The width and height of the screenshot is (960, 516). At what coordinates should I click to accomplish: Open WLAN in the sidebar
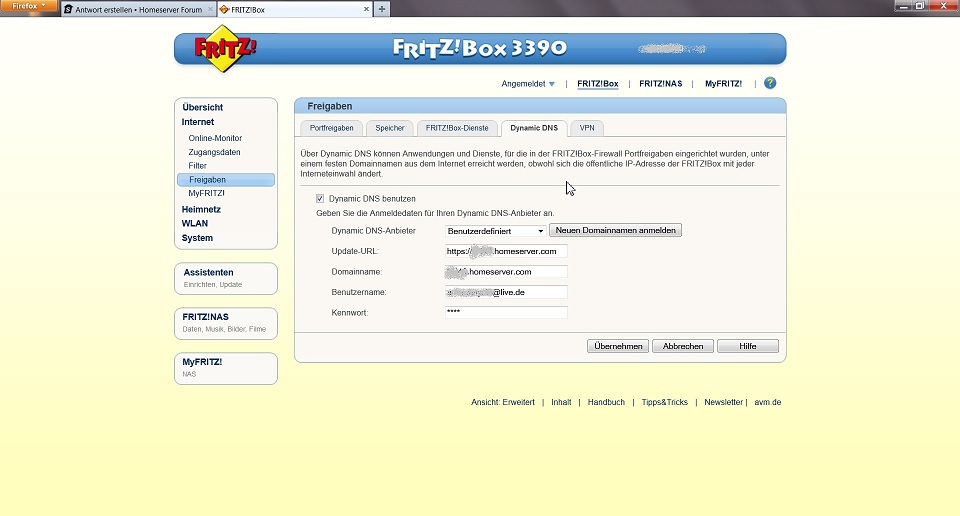pos(195,223)
